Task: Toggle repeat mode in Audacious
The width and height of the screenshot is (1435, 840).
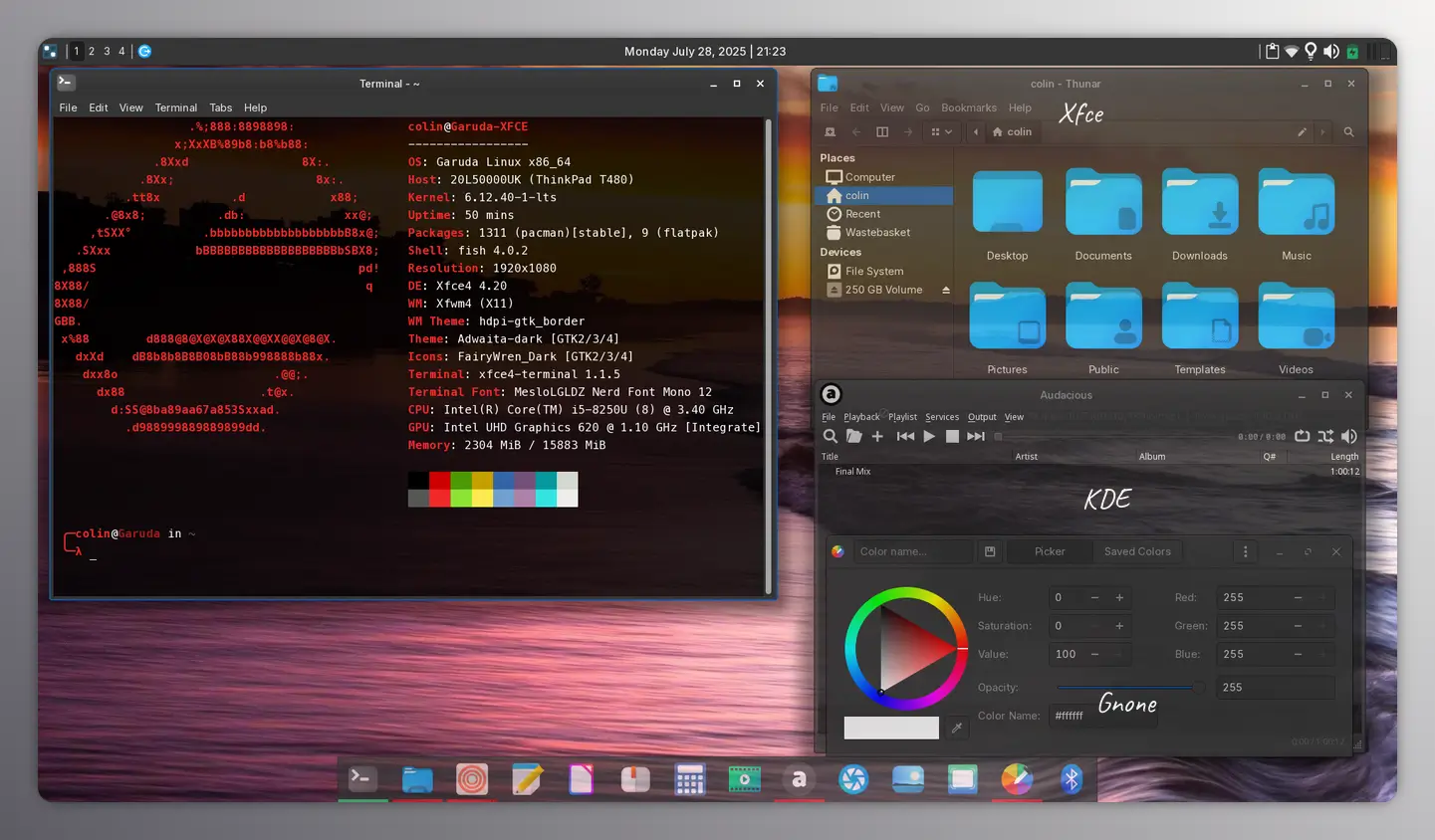Action: (x=1303, y=436)
